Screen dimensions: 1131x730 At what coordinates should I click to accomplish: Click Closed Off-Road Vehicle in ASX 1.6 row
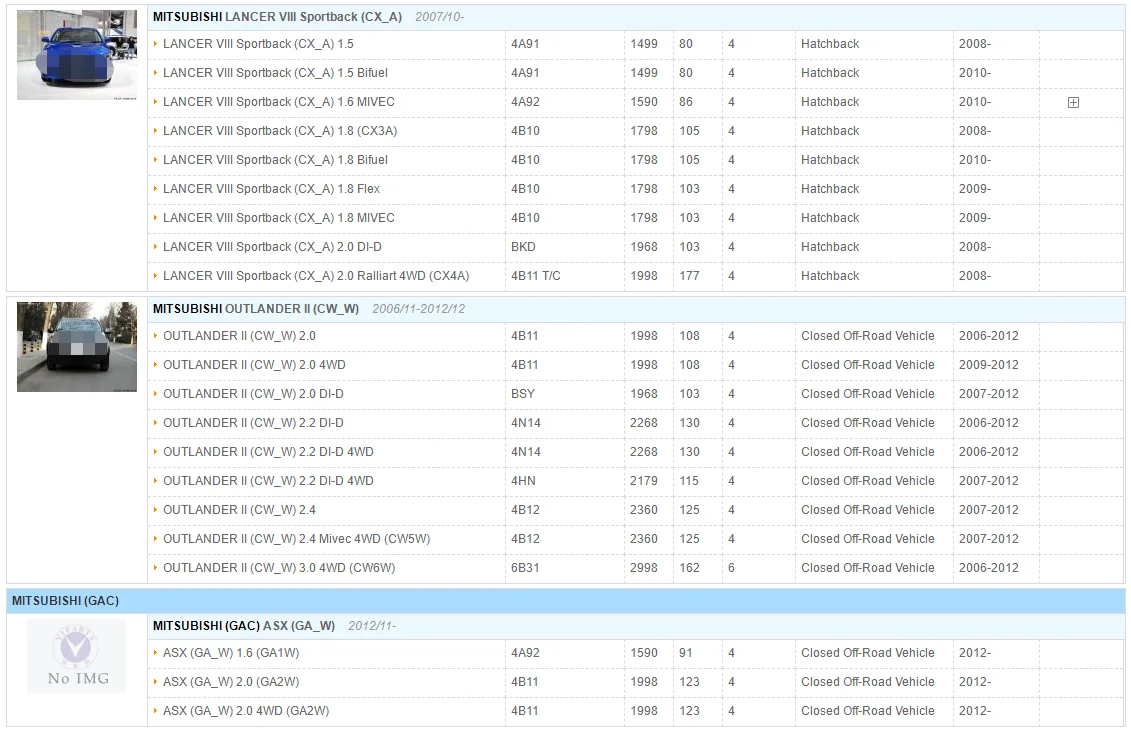coord(868,653)
